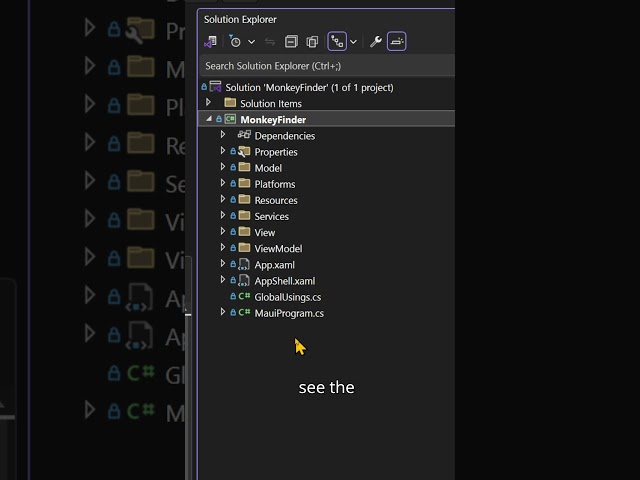The height and width of the screenshot is (480, 640).
Task: Focus the Search Solution Explorer box
Action: click(x=327, y=66)
